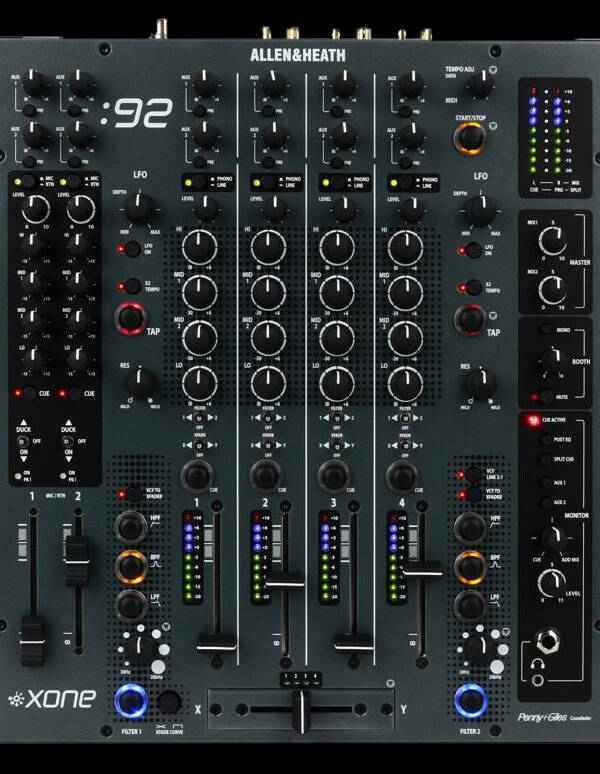Switch channel 2 PHONO/LINE selector
Screen dimensions: 600x774
267,182
